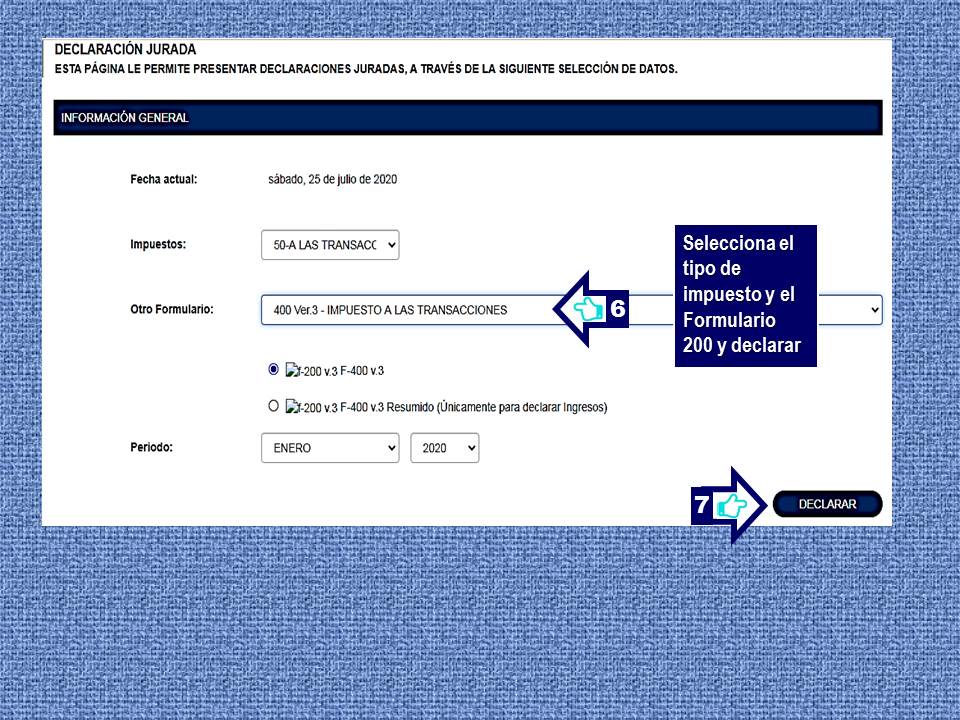Click the date text 'sábado, 25 de julio de 2020'
The image size is (960, 720).
332,179
